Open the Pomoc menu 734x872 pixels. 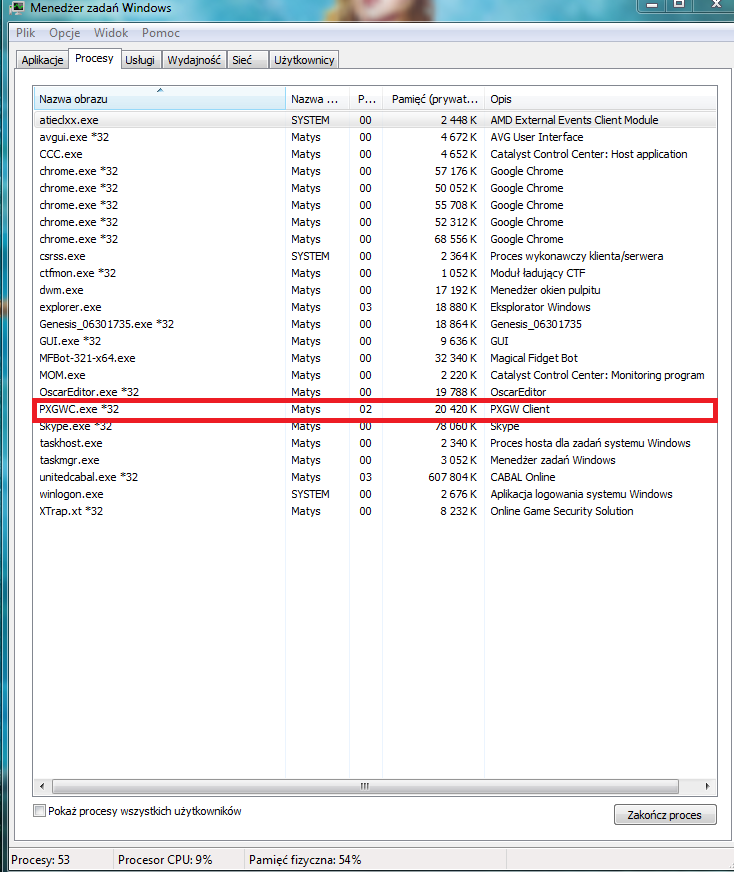pyautogui.click(x=161, y=33)
